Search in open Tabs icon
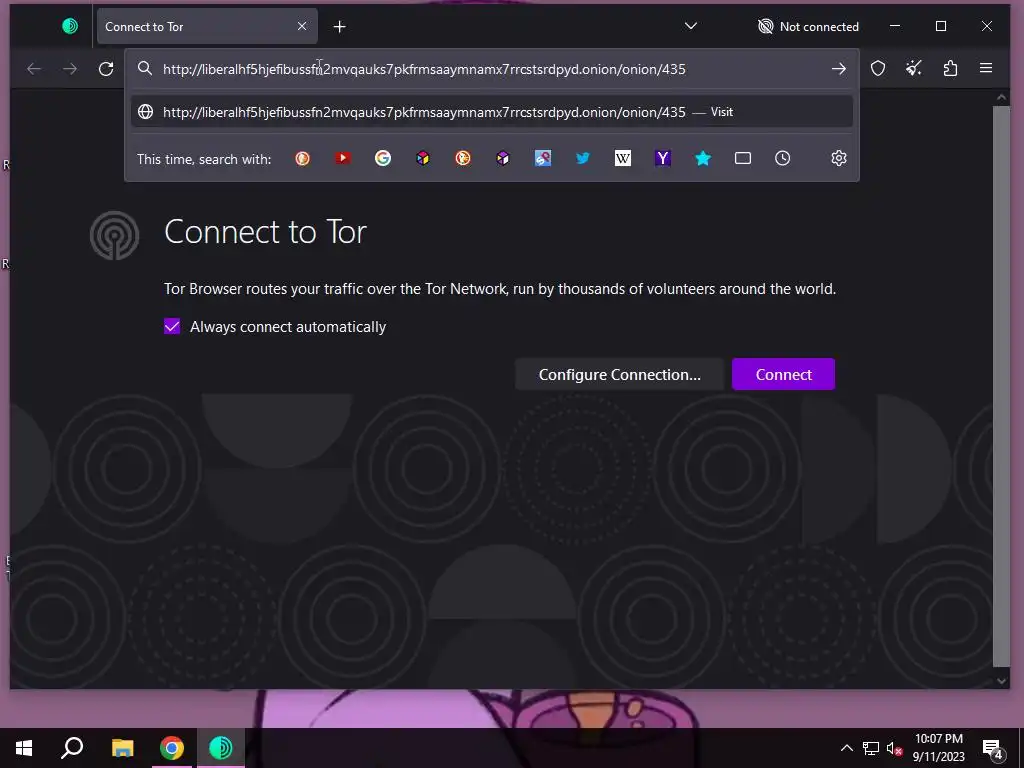 [x=743, y=158]
